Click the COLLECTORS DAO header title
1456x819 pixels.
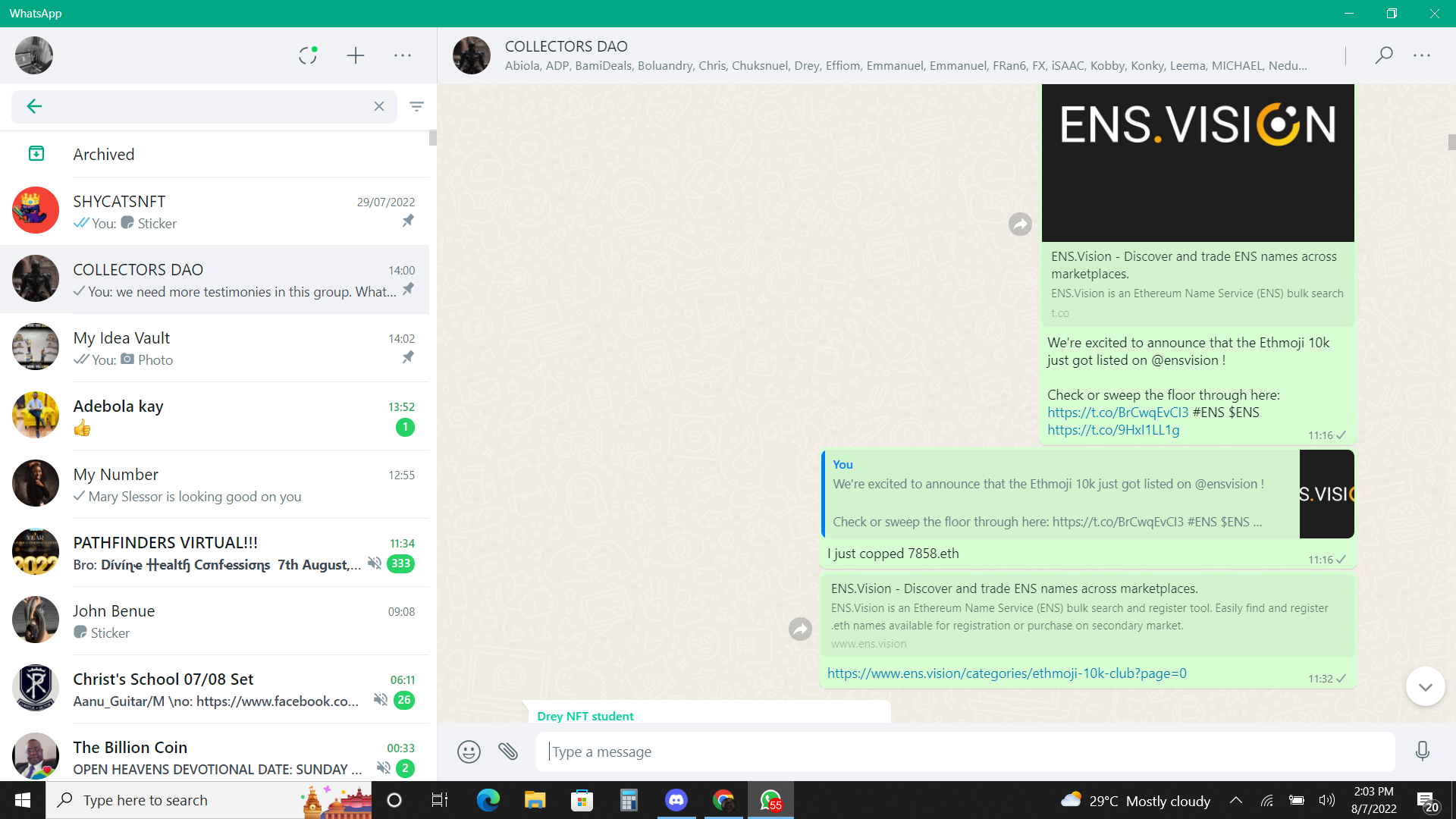[x=566, y=46]
